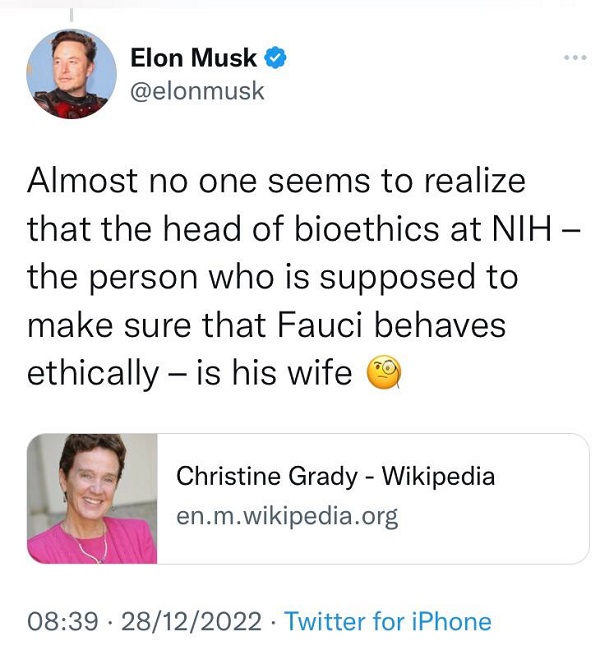Open the Christine Grady photo thumbnail
Image resolution: width=600 pixels, height=650 pixels.
tap(92, 499)
